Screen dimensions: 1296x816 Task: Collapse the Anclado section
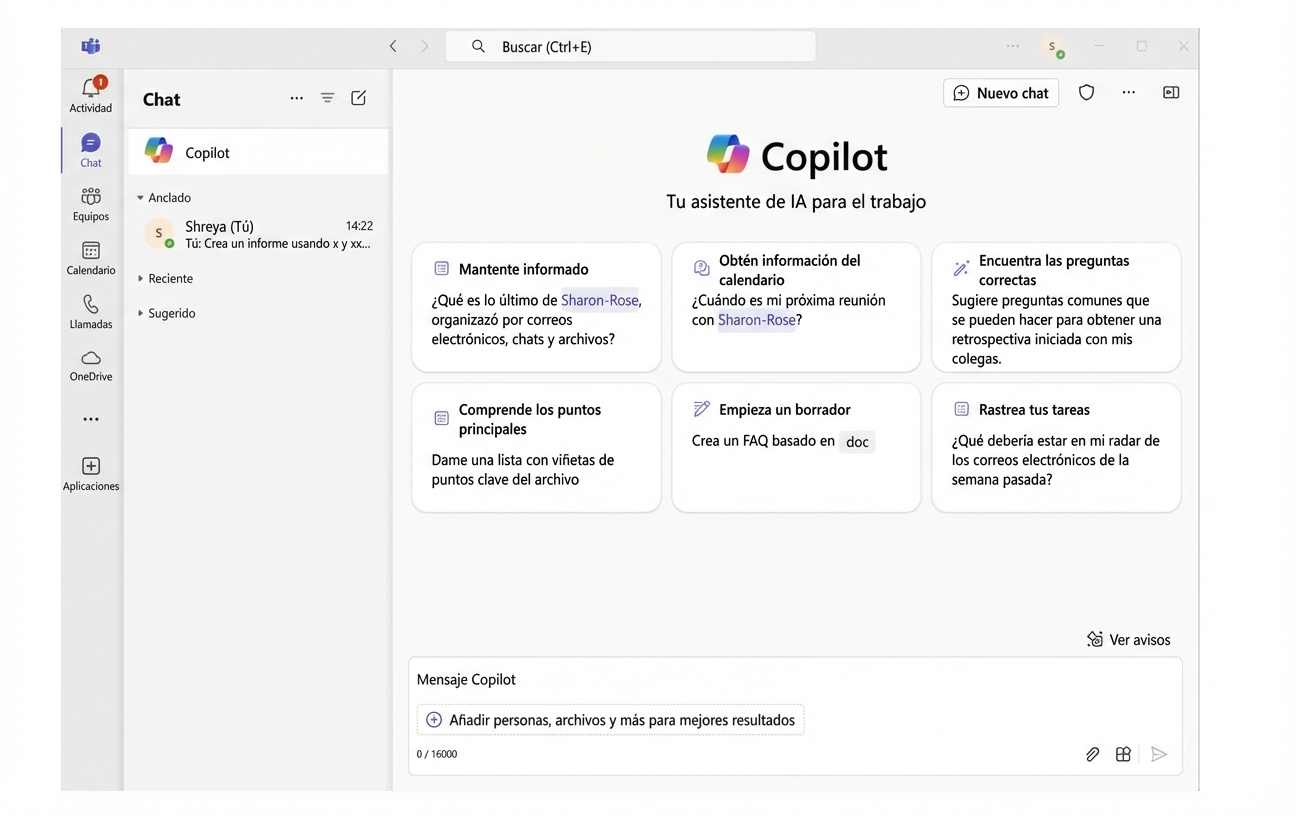click(x=164, y=197)
